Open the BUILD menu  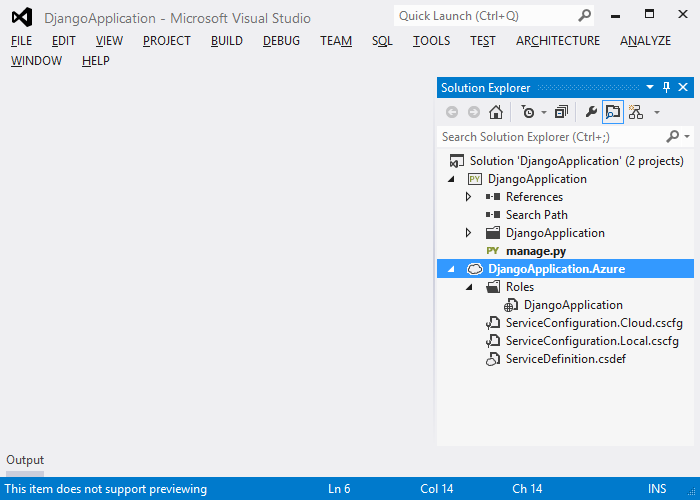pyautogui.click(x=227, y=41)
